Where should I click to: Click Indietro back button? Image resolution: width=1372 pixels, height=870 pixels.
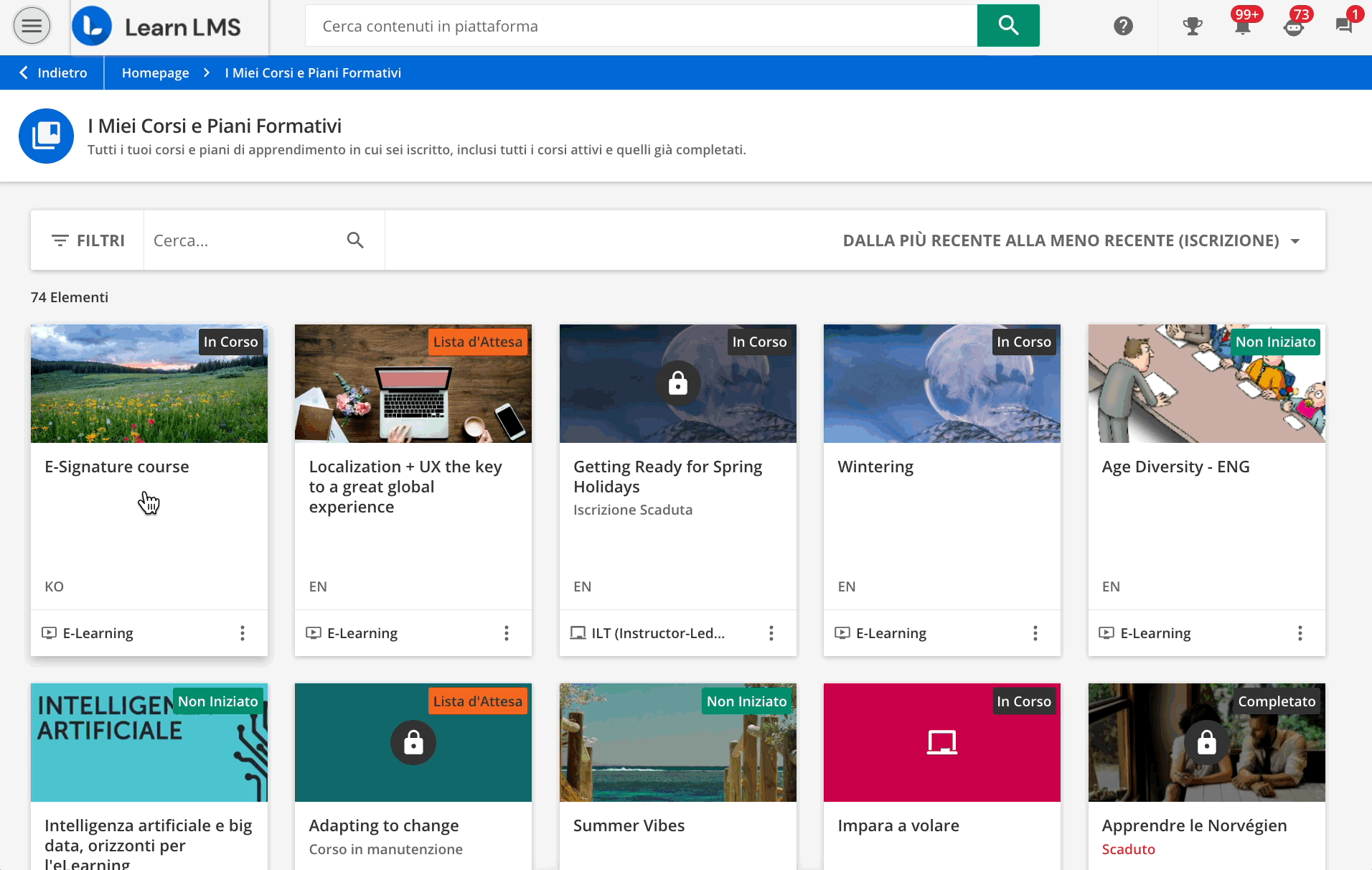pos(53,72)
